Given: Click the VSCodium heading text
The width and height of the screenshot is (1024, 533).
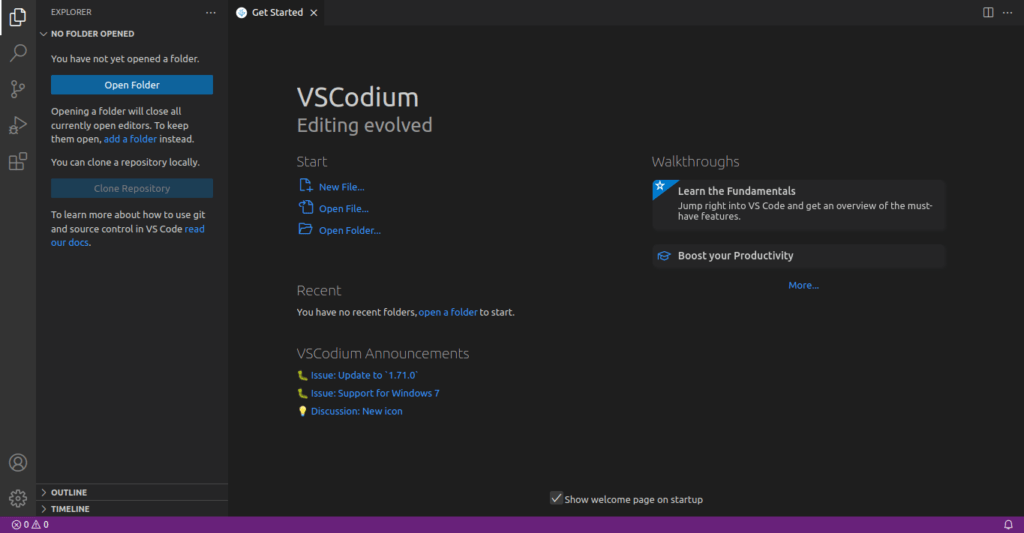Looking at the screenshot, I should [358, 97].
